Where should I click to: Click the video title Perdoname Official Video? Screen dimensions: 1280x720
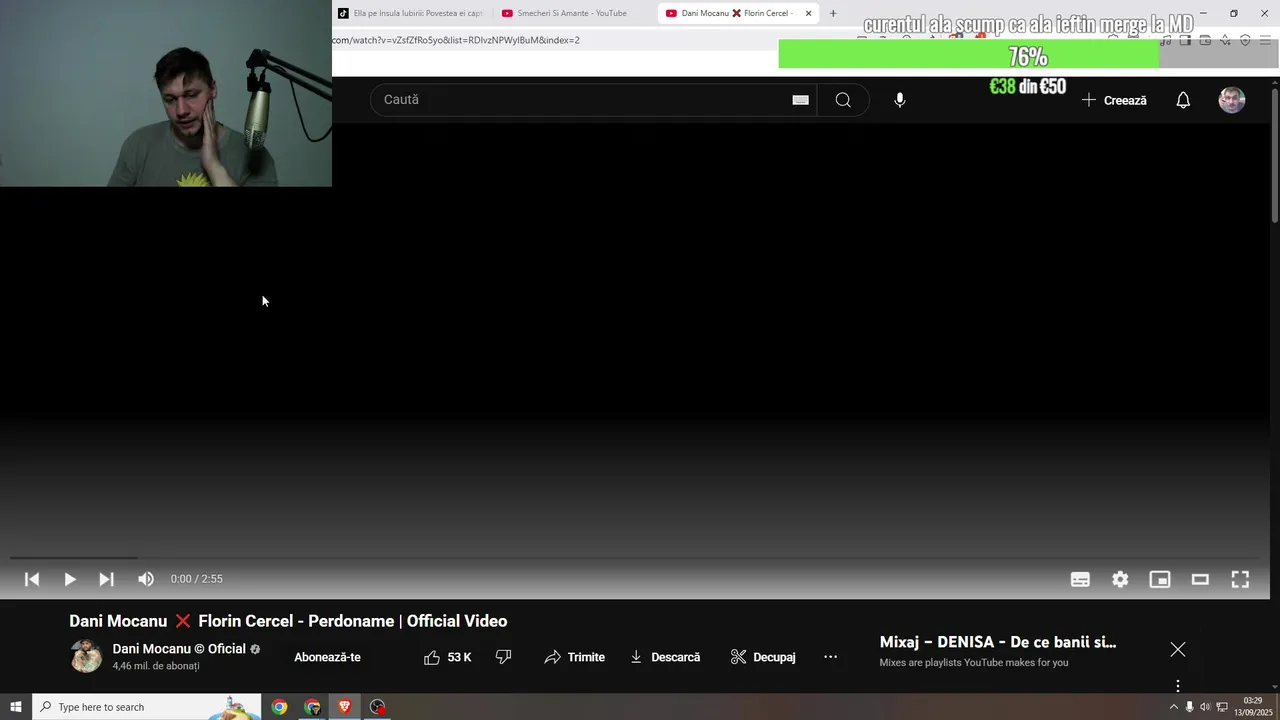pyautogui.click(x=288, y=621)
